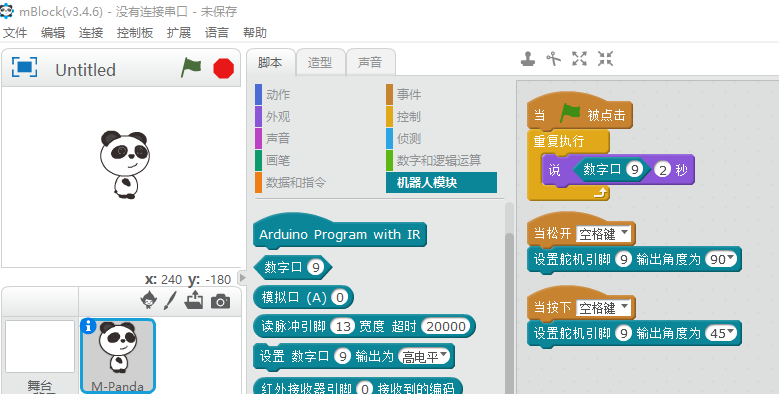This screenshot has height=394, width=779.
Task: Open 空格键 dropdown in 当按下 block
Action: (x=603, y=308)
